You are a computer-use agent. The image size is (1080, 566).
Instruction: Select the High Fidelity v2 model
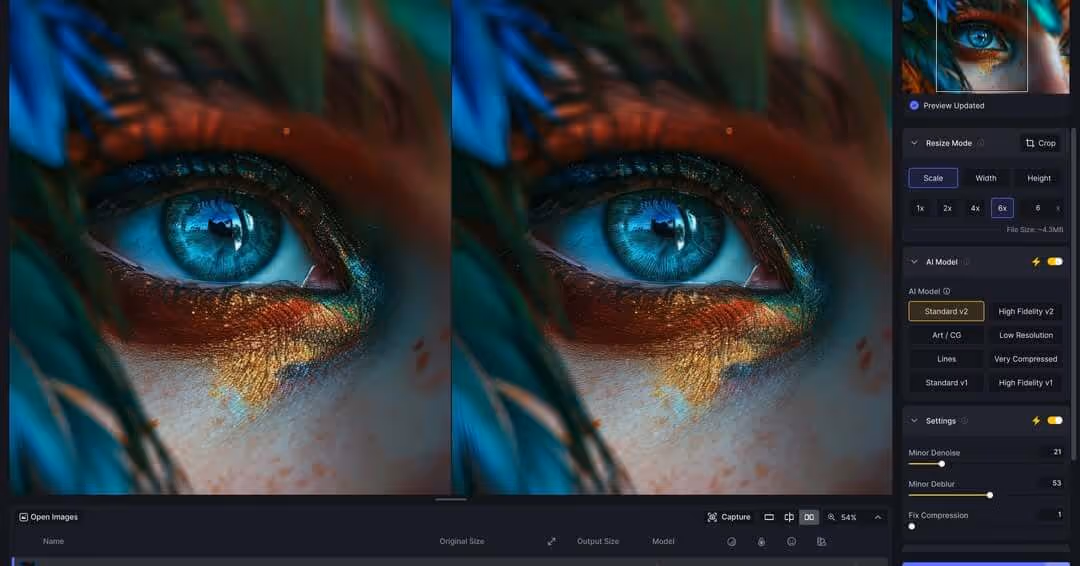(x=1026, y=311)
